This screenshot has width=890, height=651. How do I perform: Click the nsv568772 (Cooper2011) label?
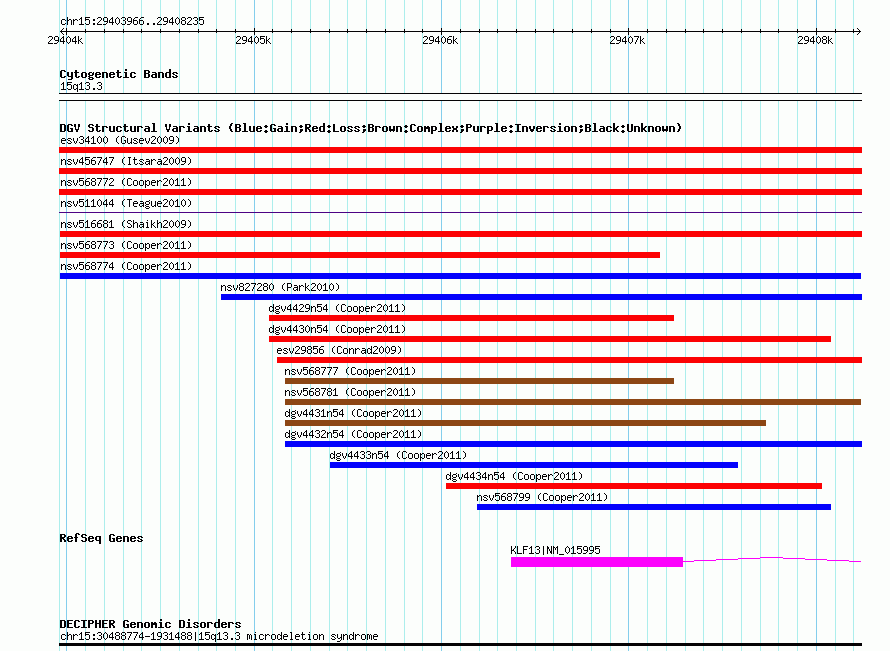coord(126,182)
